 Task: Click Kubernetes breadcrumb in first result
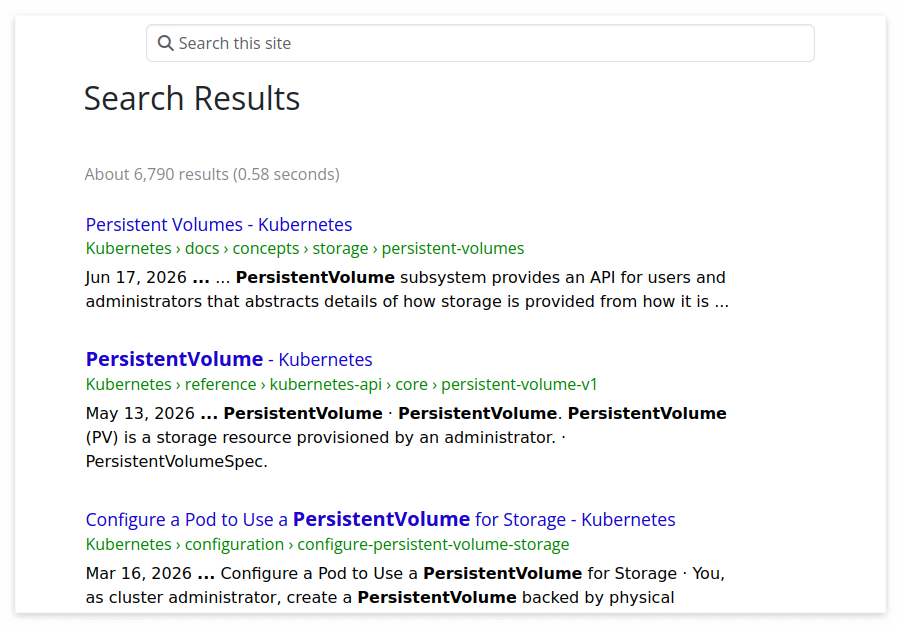click(128, 248)
